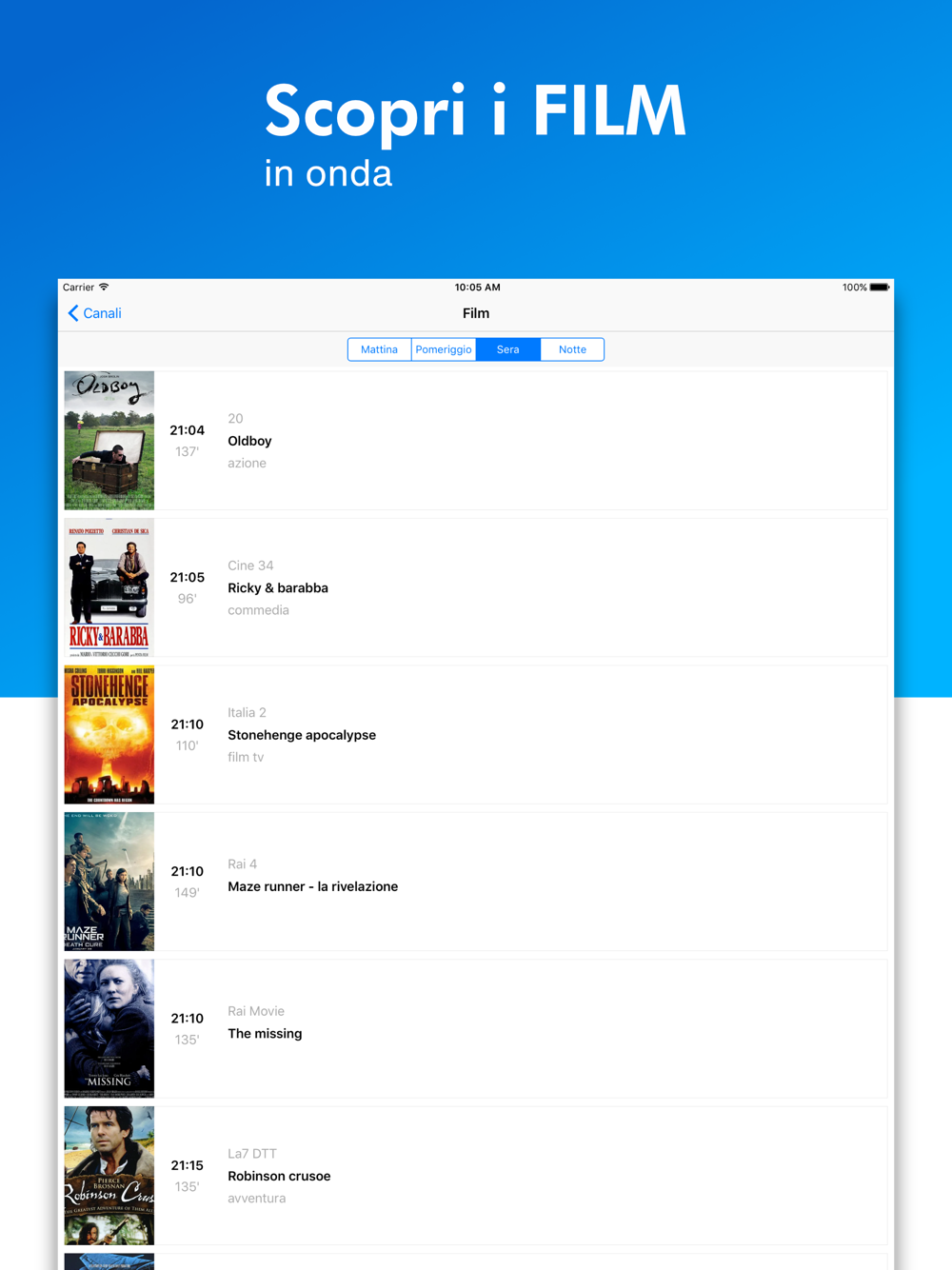Select the Stonehenge apocalypse title
The image size is (952, 1270).
302,735
